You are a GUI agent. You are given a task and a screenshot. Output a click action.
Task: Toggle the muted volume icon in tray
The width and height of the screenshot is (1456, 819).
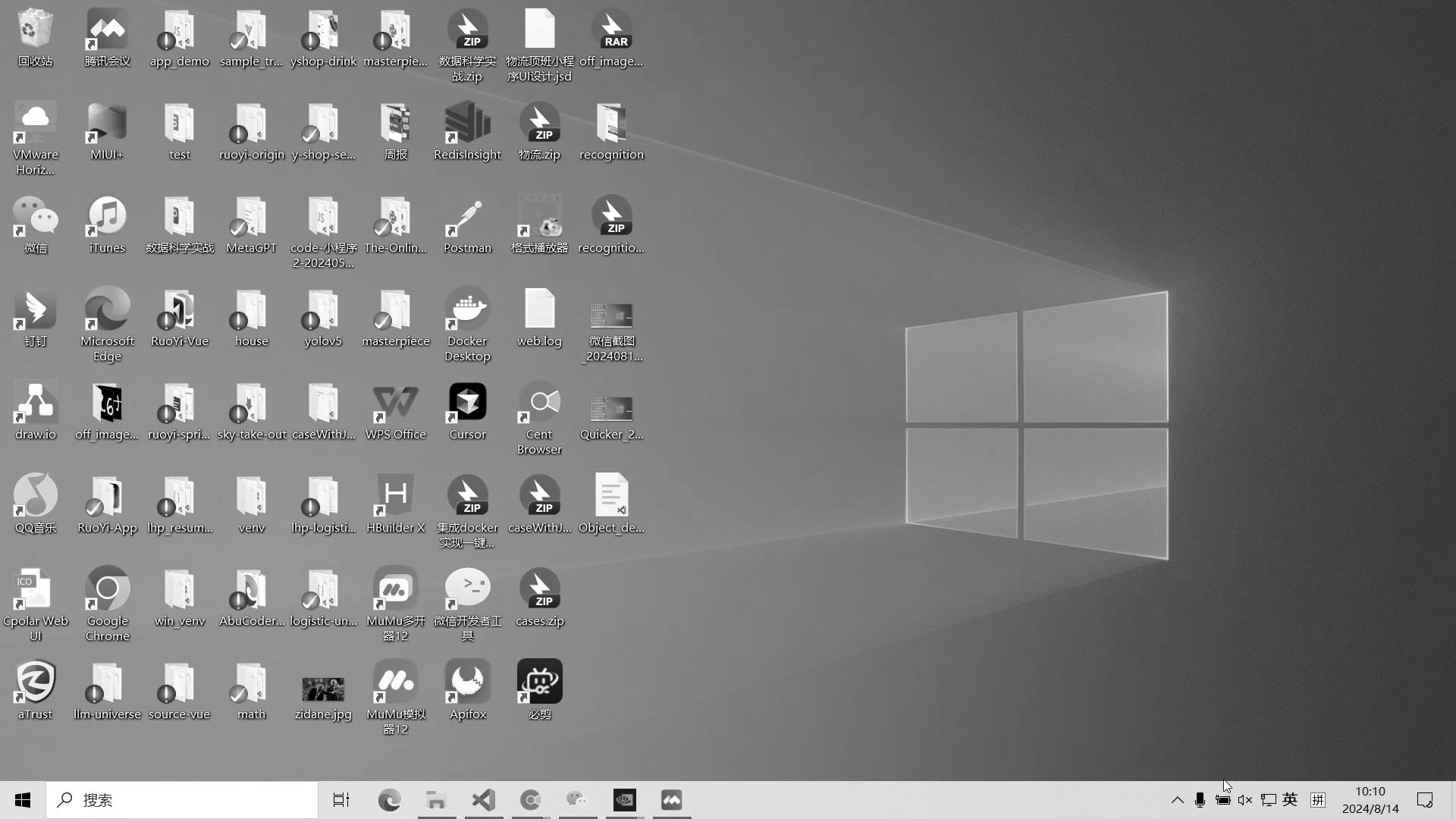coord(1244,800)
